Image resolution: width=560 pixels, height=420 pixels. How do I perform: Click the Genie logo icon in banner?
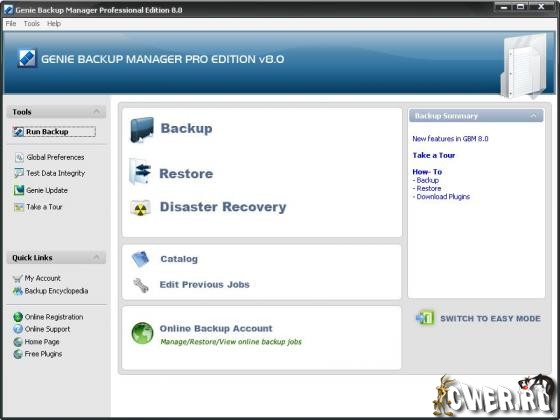click(x=27, y=59)
